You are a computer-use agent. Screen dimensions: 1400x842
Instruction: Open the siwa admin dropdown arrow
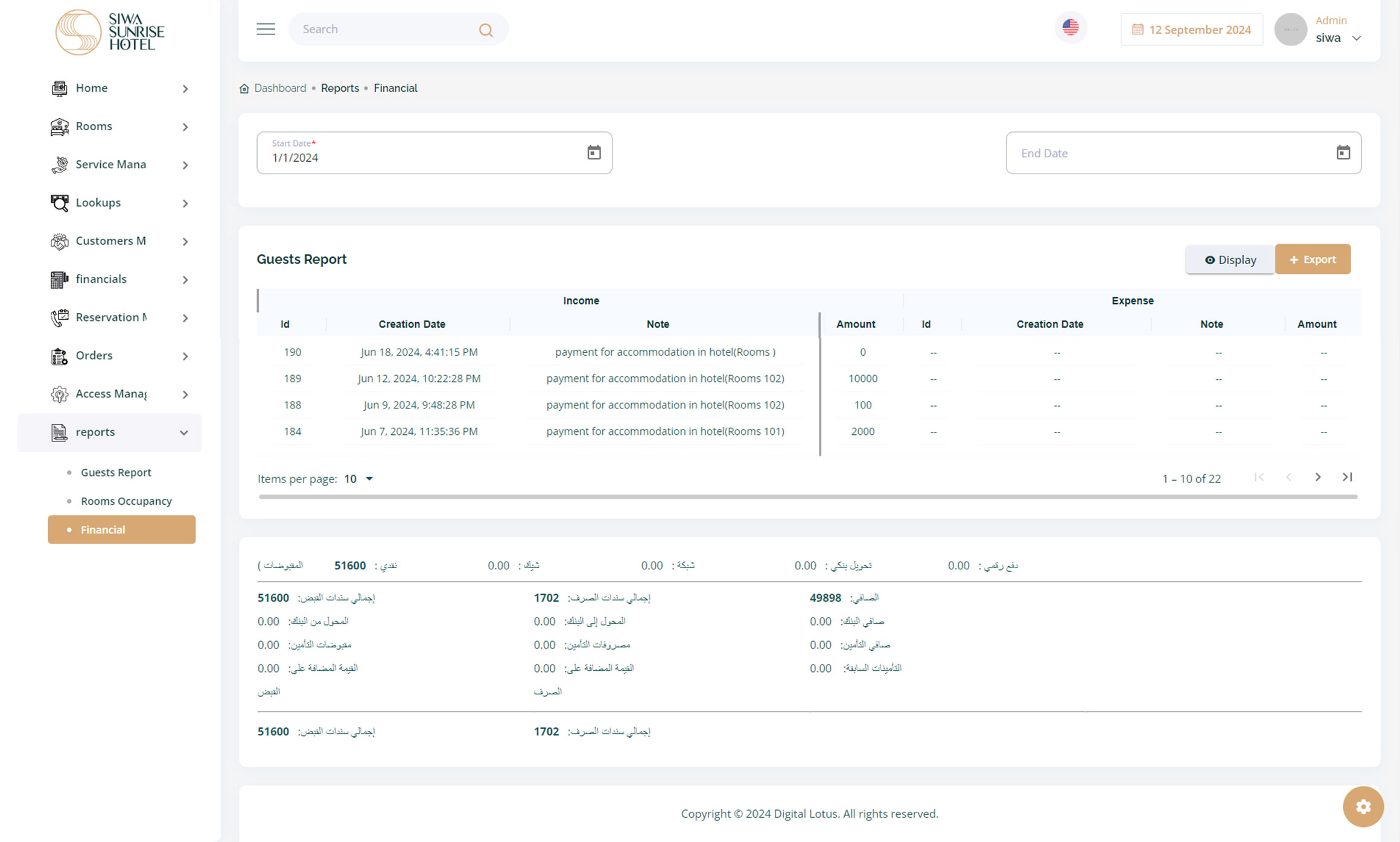[x=1357, y=38]
